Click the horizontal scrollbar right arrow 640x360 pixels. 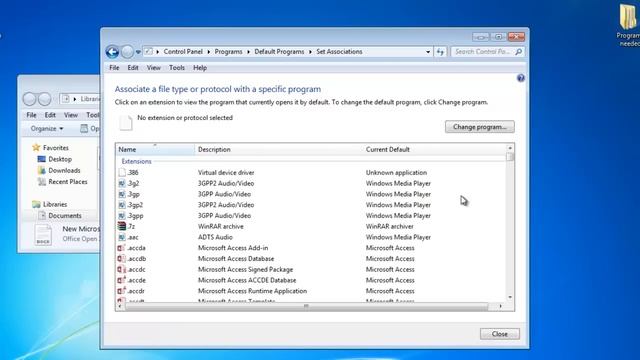pyautogui.click(x=500, y=306)
